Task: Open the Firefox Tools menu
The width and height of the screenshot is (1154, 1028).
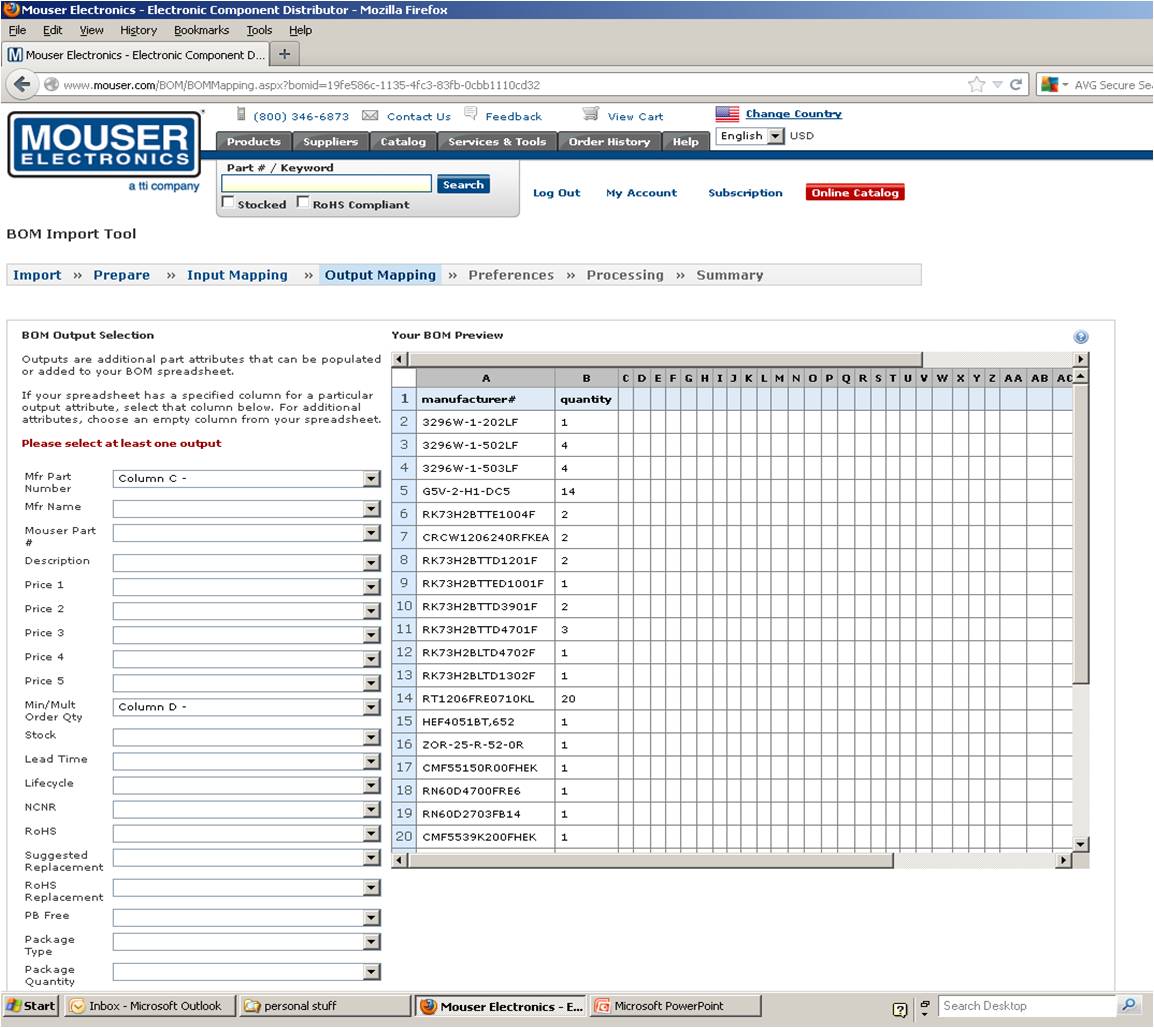Action: pos(259,30)
